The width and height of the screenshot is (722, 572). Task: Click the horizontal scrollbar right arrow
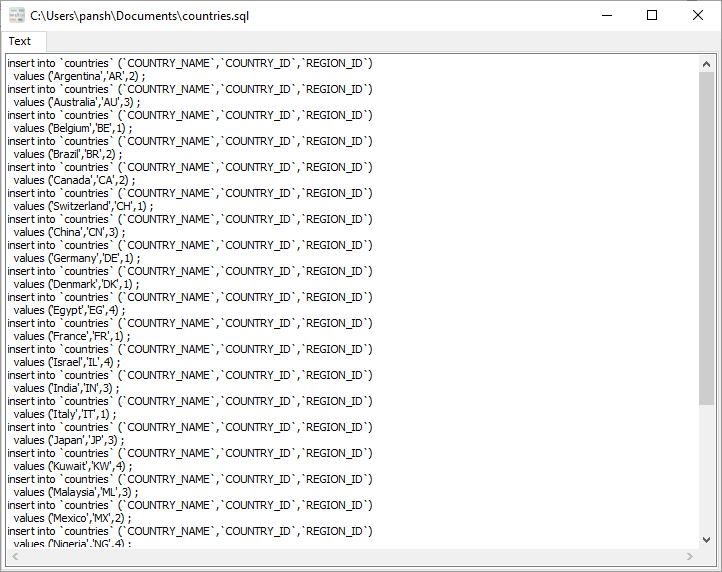click(690, 556)
